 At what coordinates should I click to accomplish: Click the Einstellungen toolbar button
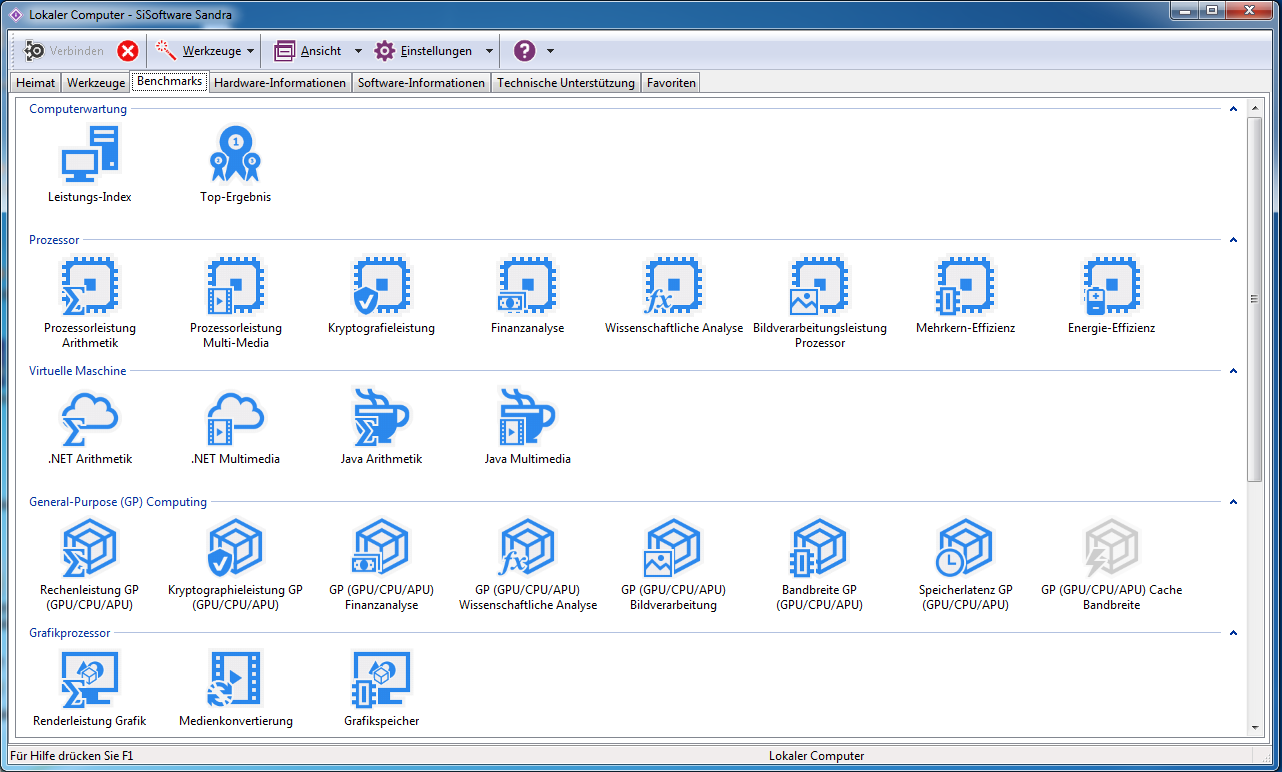point(425,51)
